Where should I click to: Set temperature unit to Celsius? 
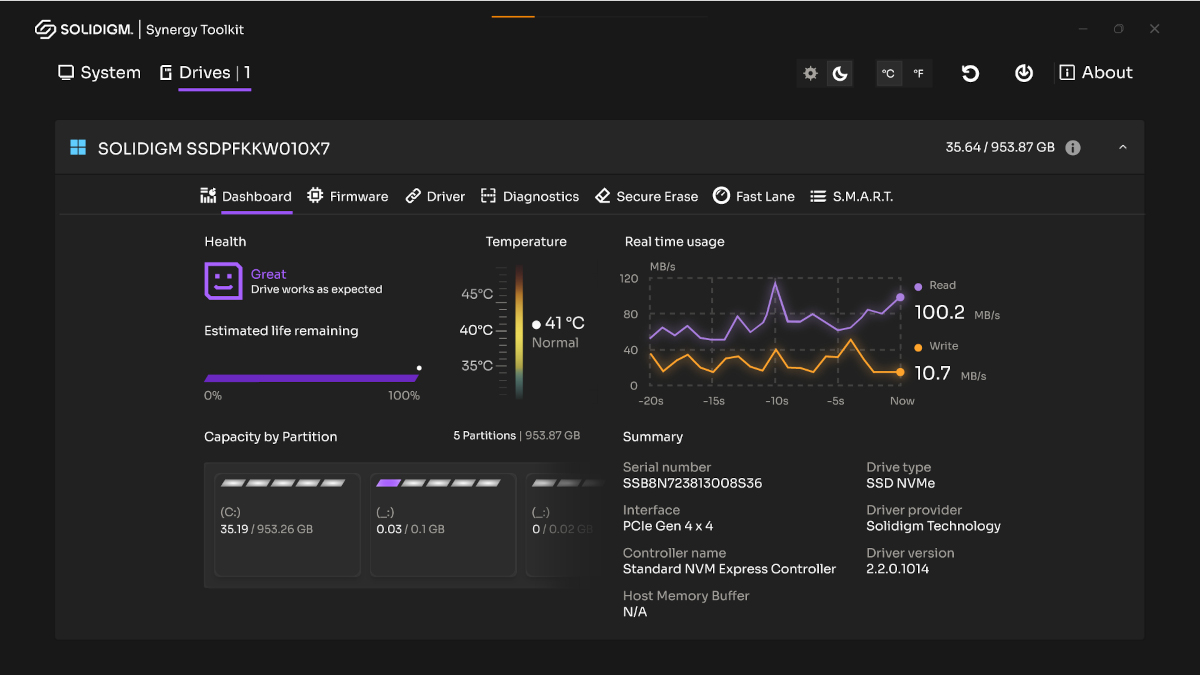coord(888,73)
